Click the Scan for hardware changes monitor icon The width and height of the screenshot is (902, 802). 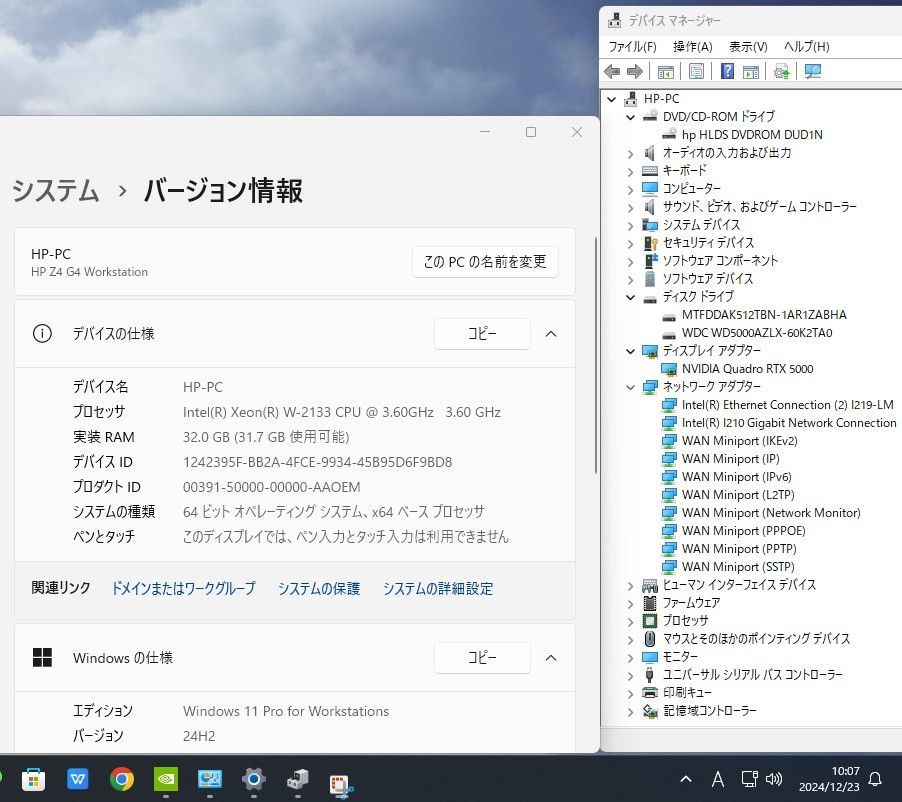click(813, 71)
